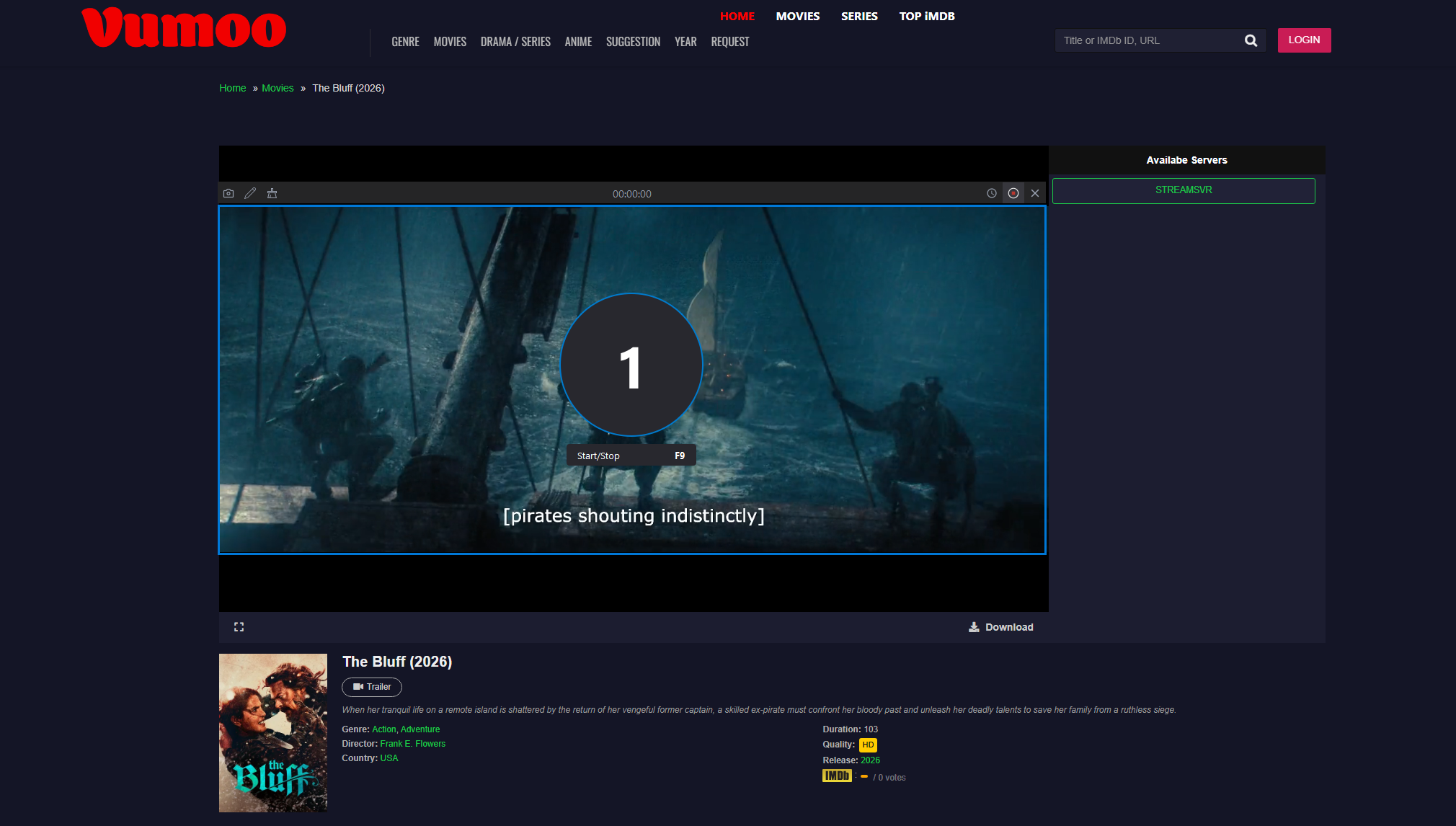Go to TOP iMDB tab
The height and width of the screenshot is (826, 1456).
coord(926,16)
